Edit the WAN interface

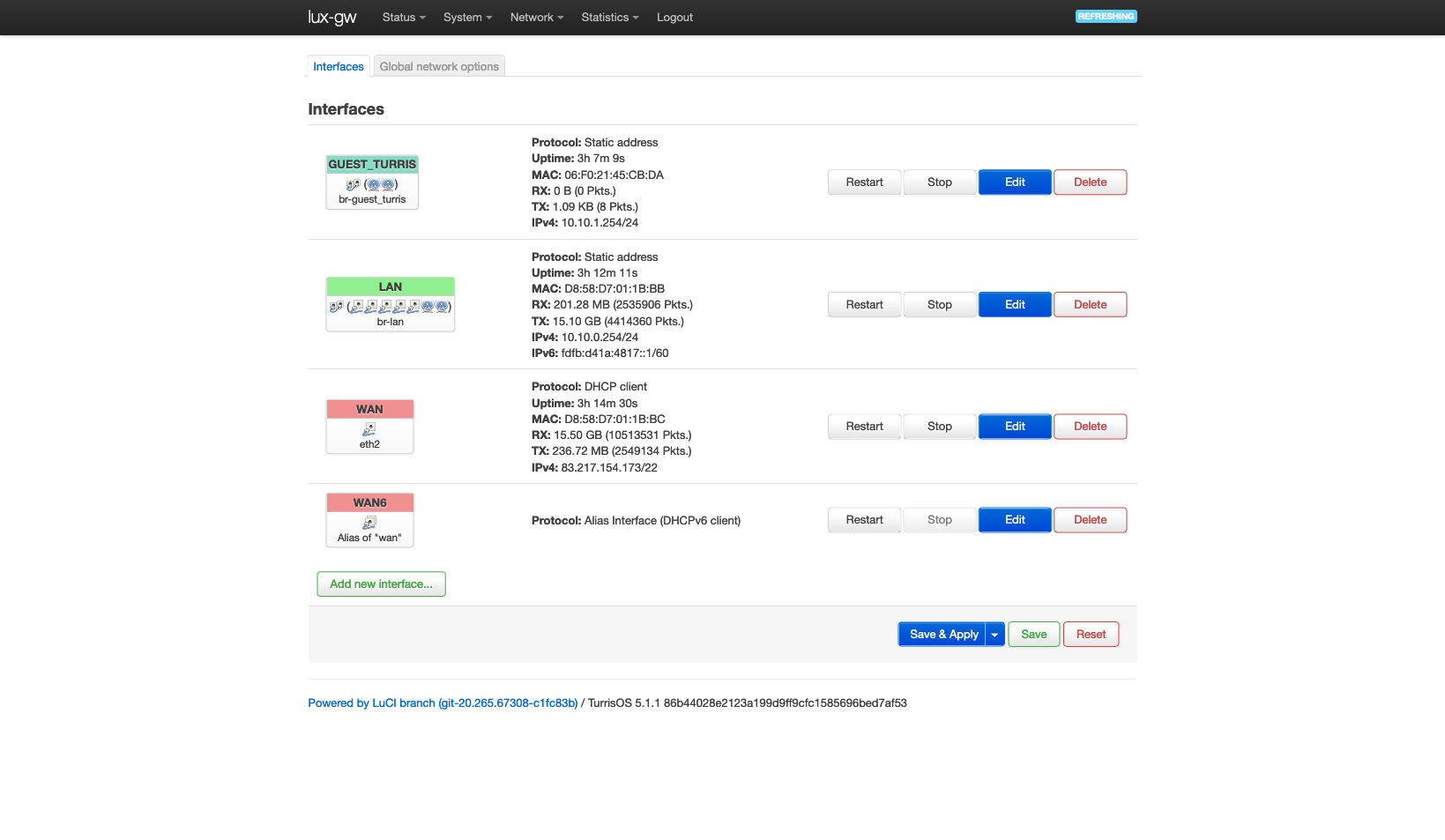click(x=1015, y=427)
